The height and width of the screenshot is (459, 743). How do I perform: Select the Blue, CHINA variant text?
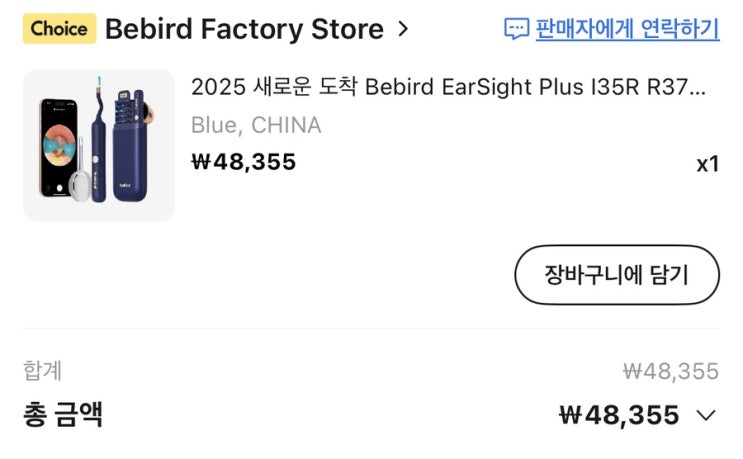click(256, 125)
